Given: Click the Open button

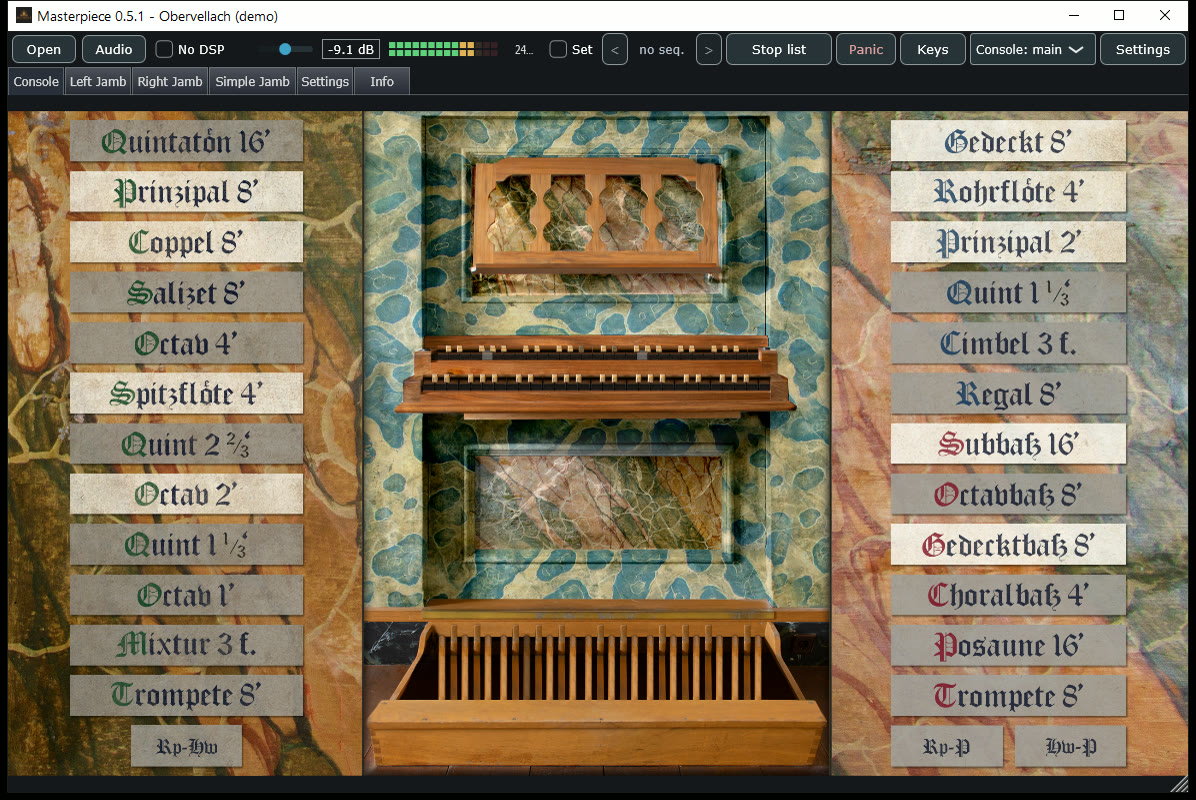Looking at the screenshot, I should click(x=43, y=50).
